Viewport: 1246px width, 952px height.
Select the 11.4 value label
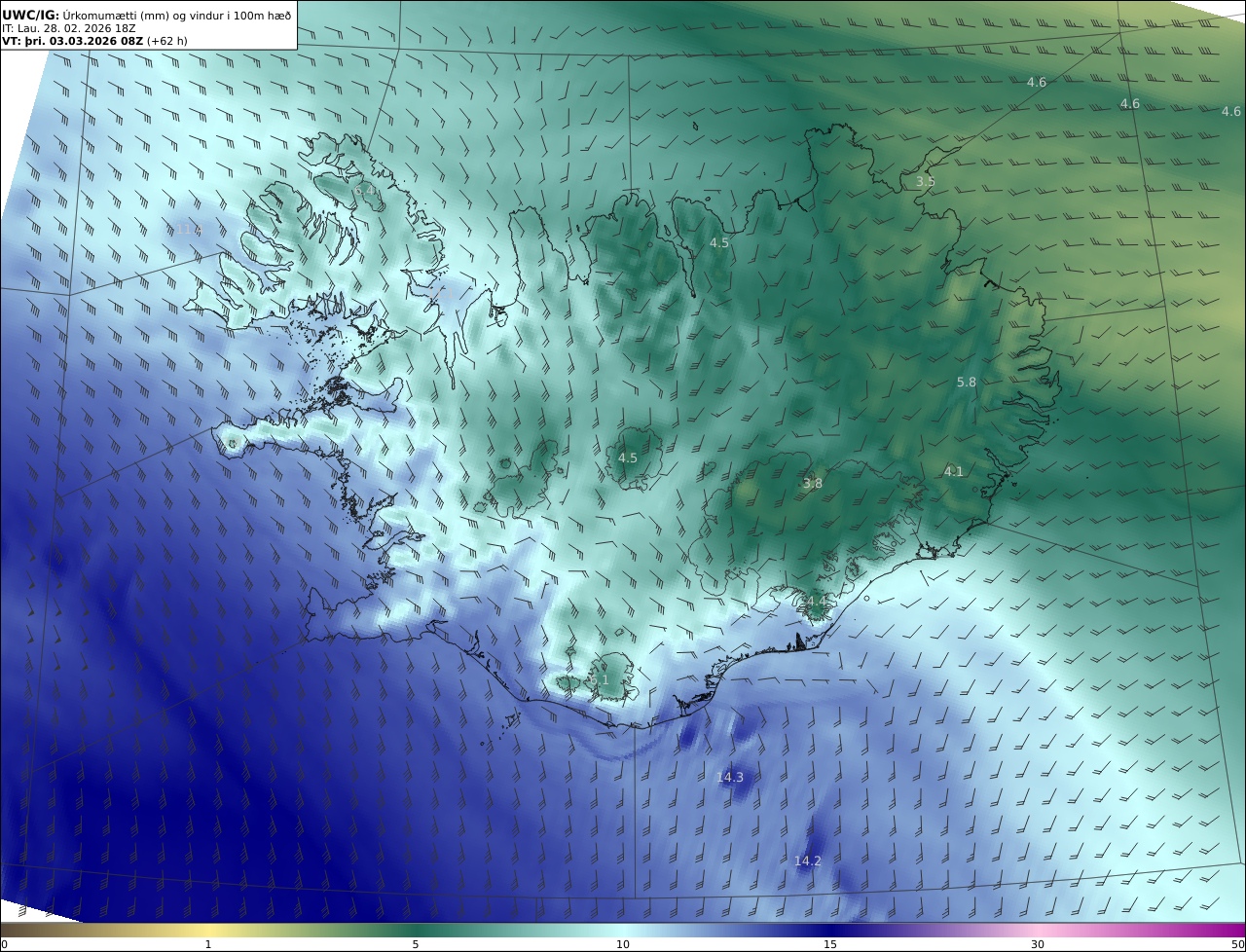coord(188,229)
